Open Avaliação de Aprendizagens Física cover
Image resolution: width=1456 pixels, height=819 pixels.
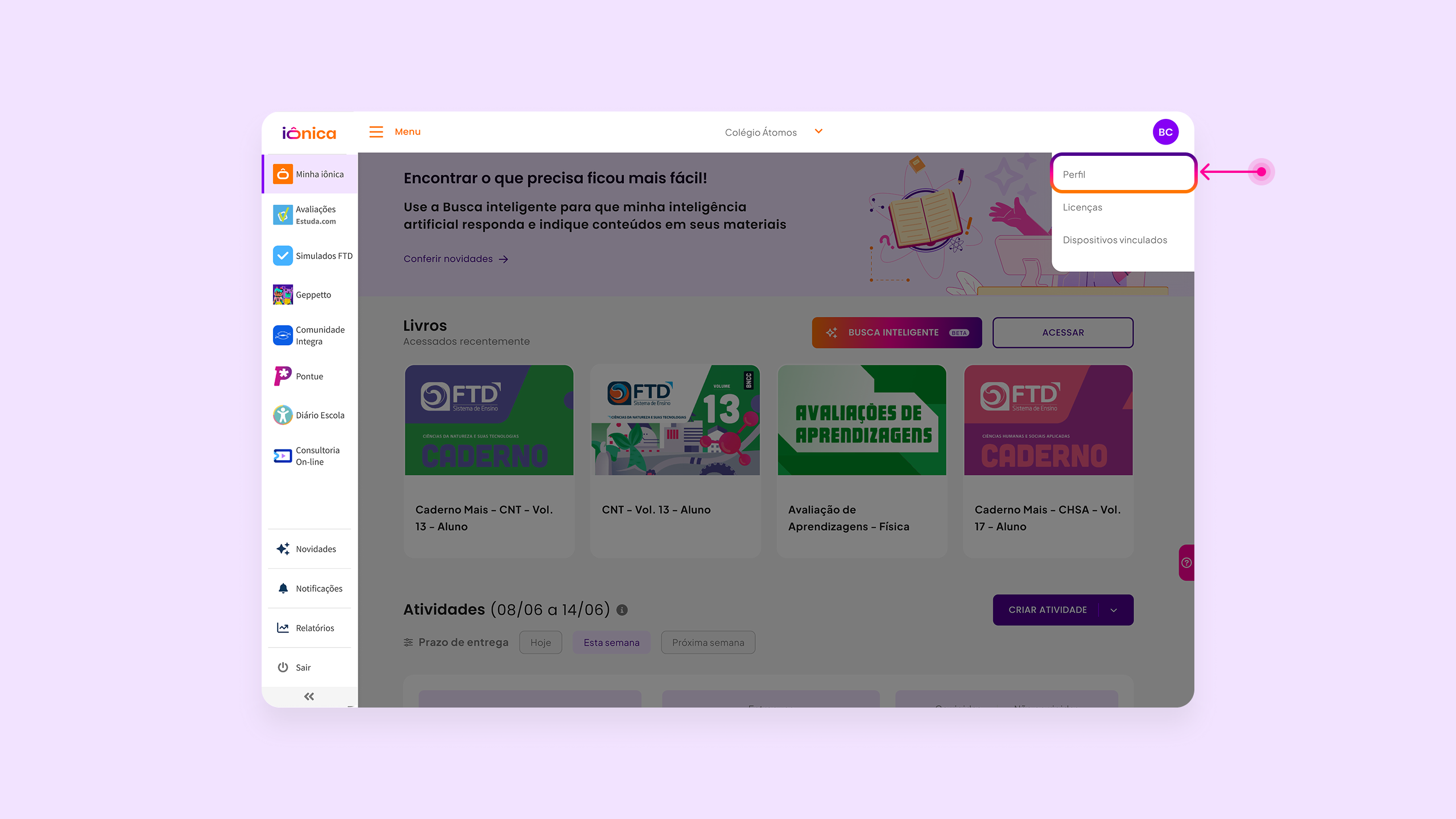coord(862,420)
